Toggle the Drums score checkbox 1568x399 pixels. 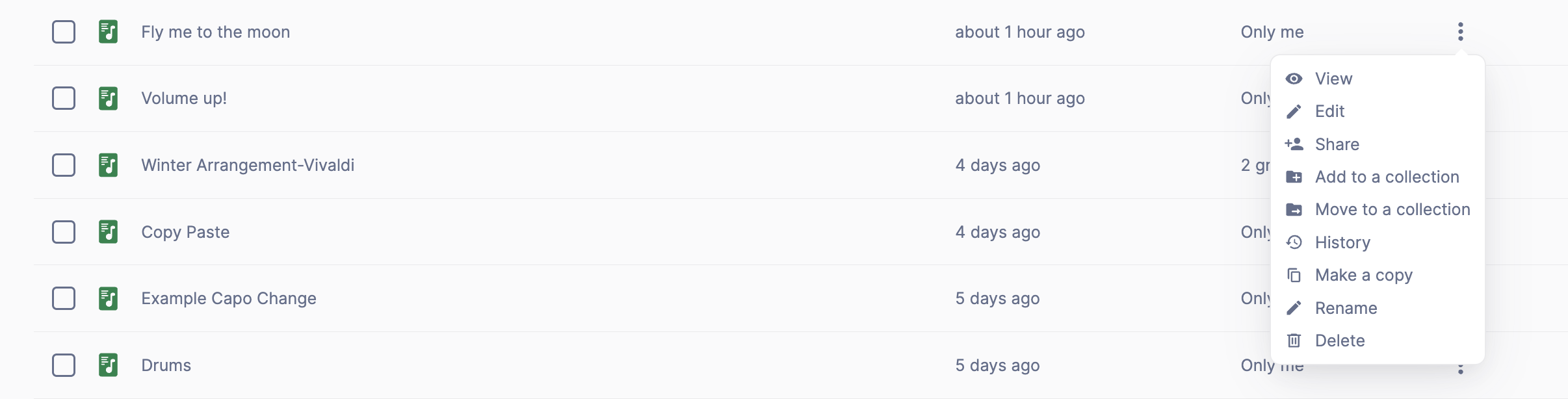64,365
